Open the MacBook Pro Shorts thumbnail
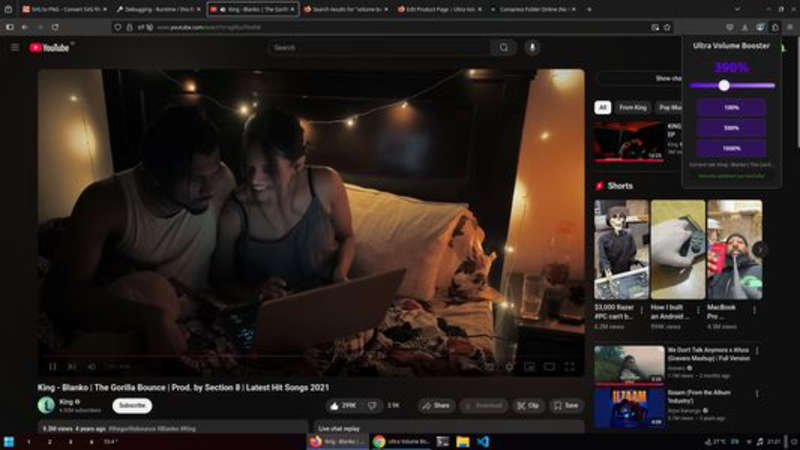This screenshot has width=800, height=450. click(735, 249)
